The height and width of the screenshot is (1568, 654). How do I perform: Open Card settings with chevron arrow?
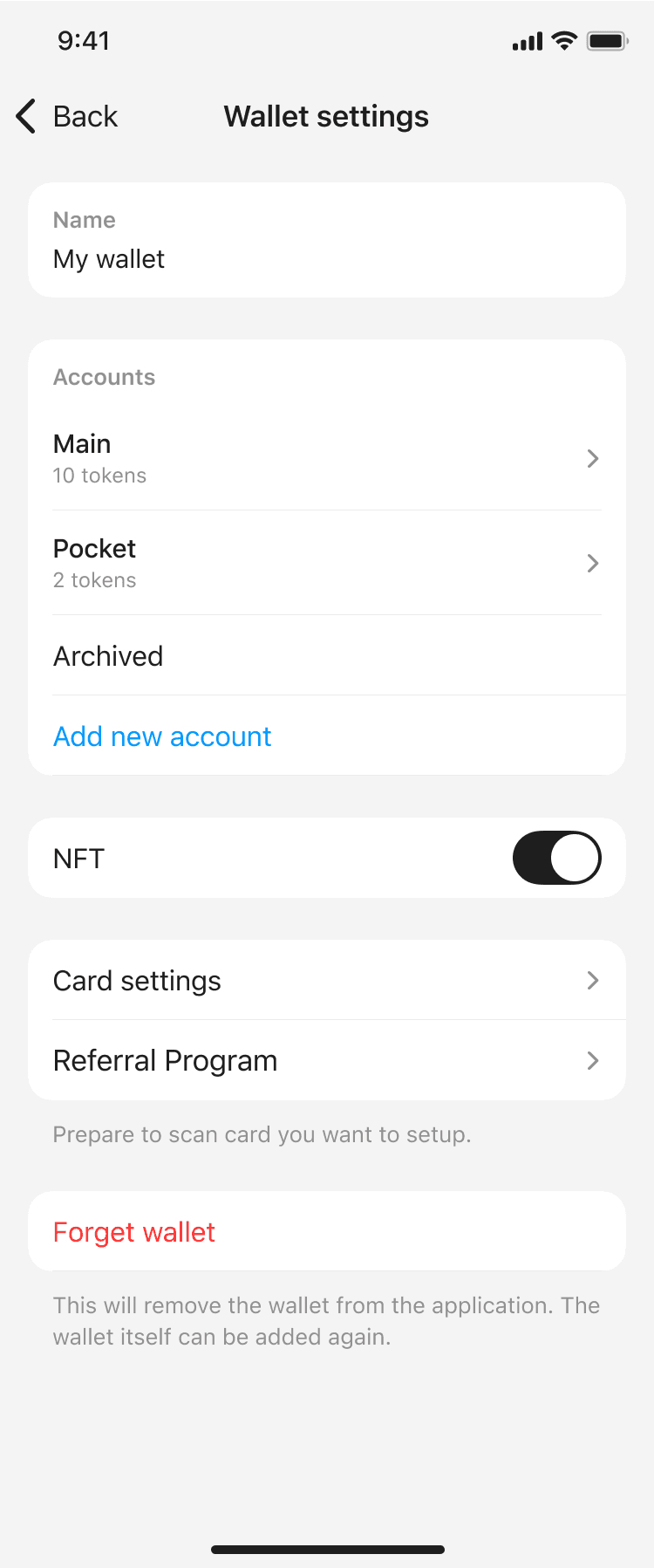593,980
